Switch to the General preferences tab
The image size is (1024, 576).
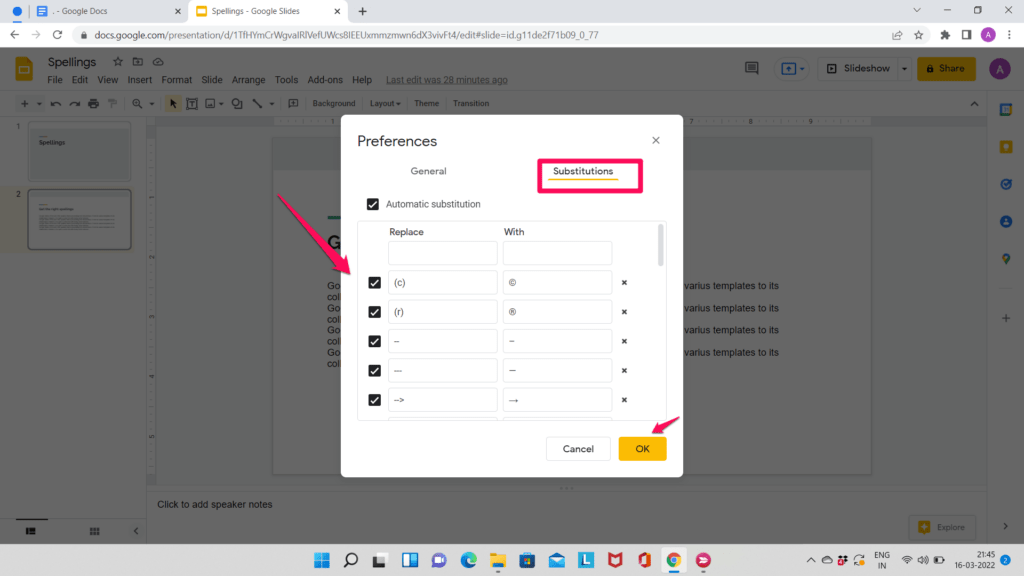coord(428,171)
